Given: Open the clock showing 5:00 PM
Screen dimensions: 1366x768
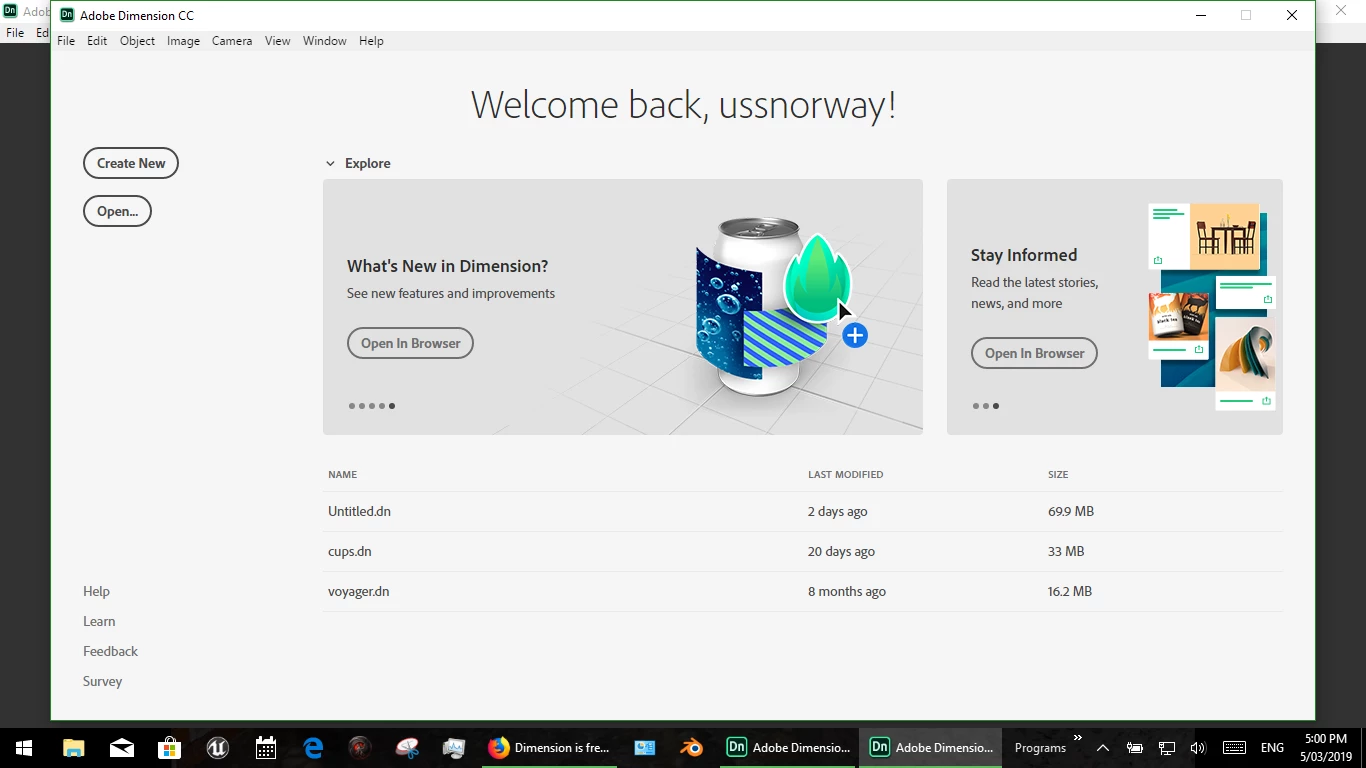Looking at the screenshot, I should click(1326, 747).
